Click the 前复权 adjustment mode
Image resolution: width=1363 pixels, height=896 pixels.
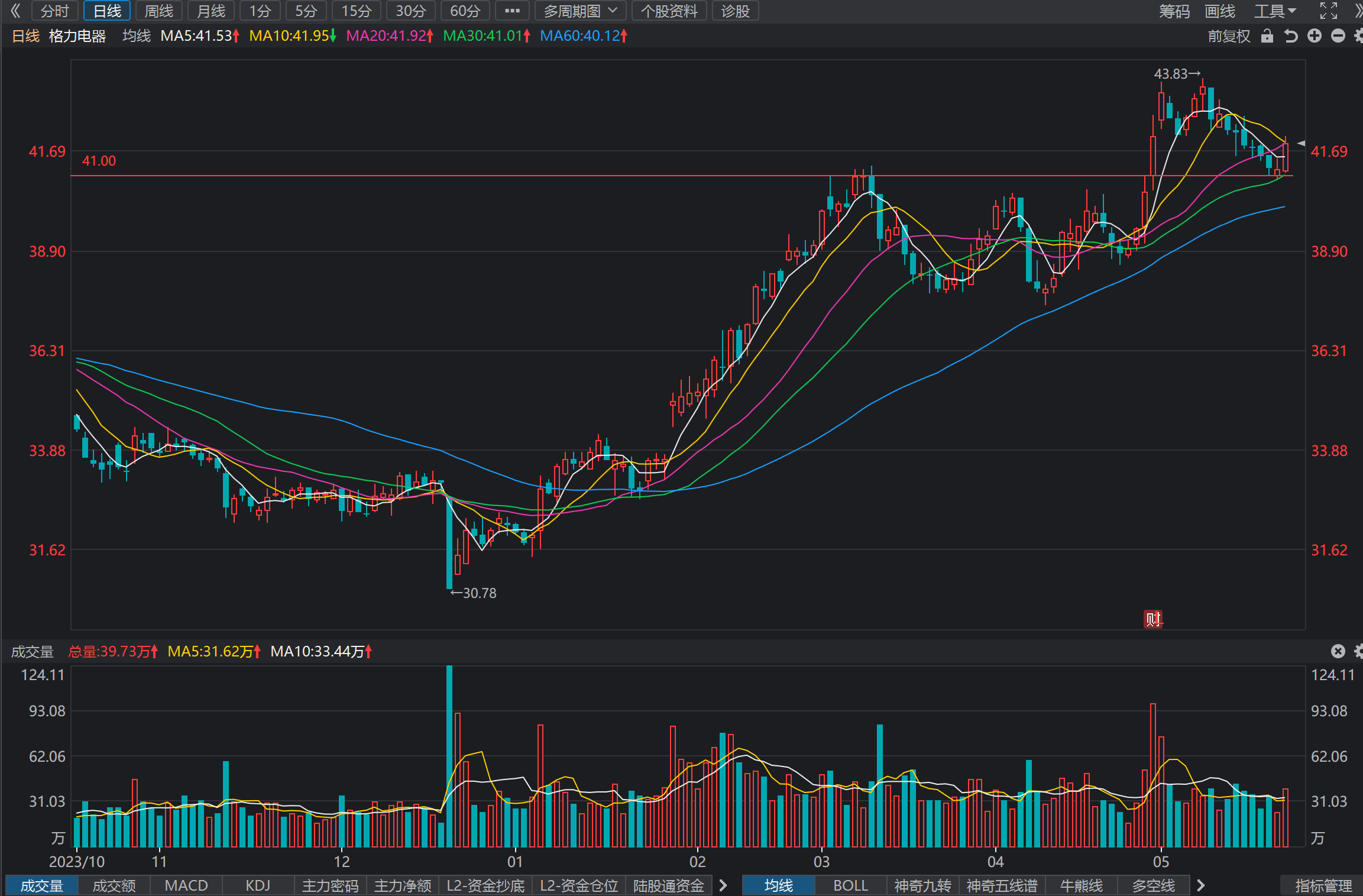coord(1229,36)
